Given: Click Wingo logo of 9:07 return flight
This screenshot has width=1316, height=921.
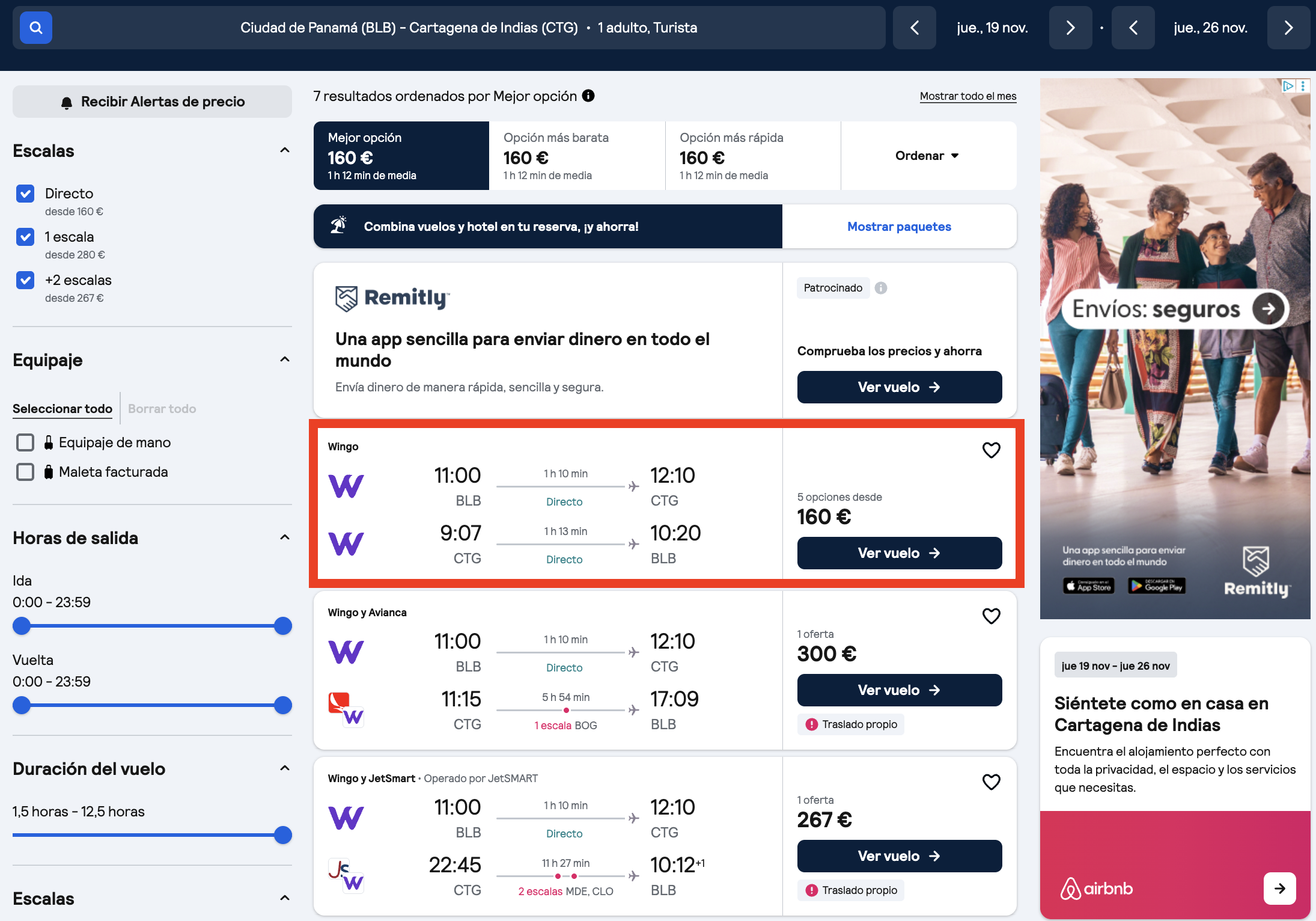Looking at the screenshot, I should pyautogui.click(x=346, y=544).
